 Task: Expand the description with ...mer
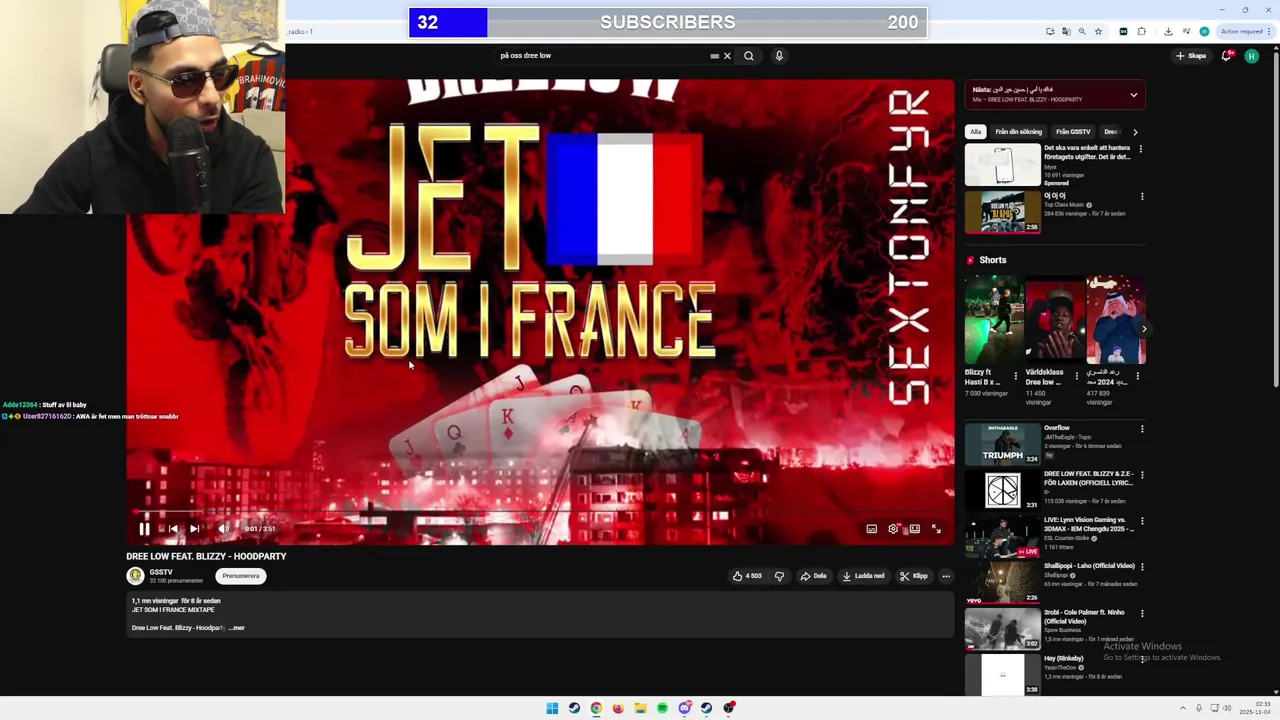coord(237,628)
